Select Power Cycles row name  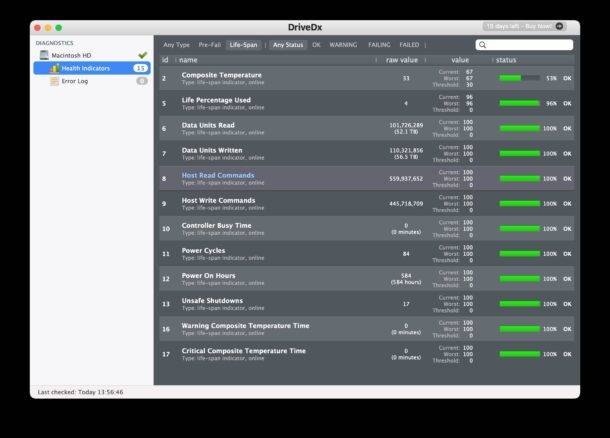coord(203,251)
